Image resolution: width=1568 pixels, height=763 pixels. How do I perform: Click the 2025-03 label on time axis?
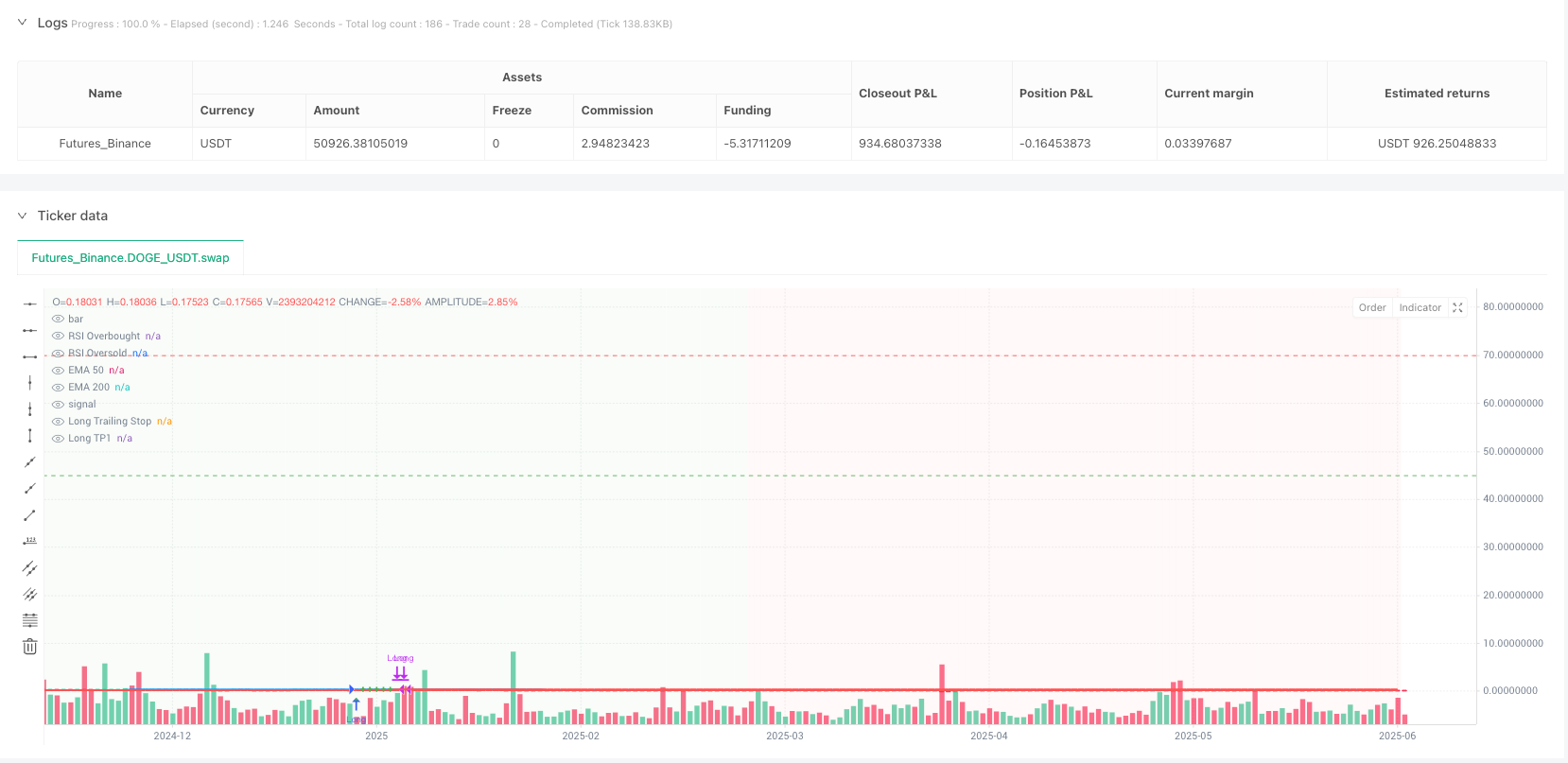click(784, 736)
